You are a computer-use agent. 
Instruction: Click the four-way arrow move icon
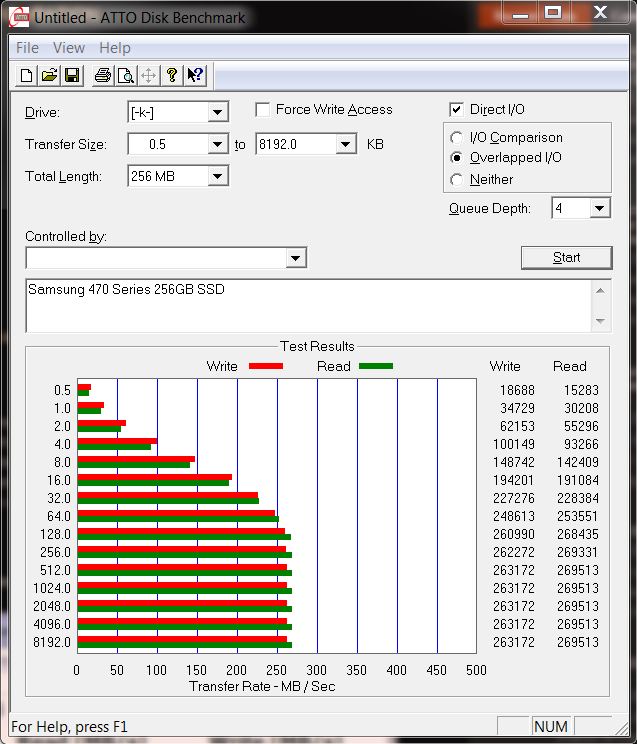click(x=148, y=75)
